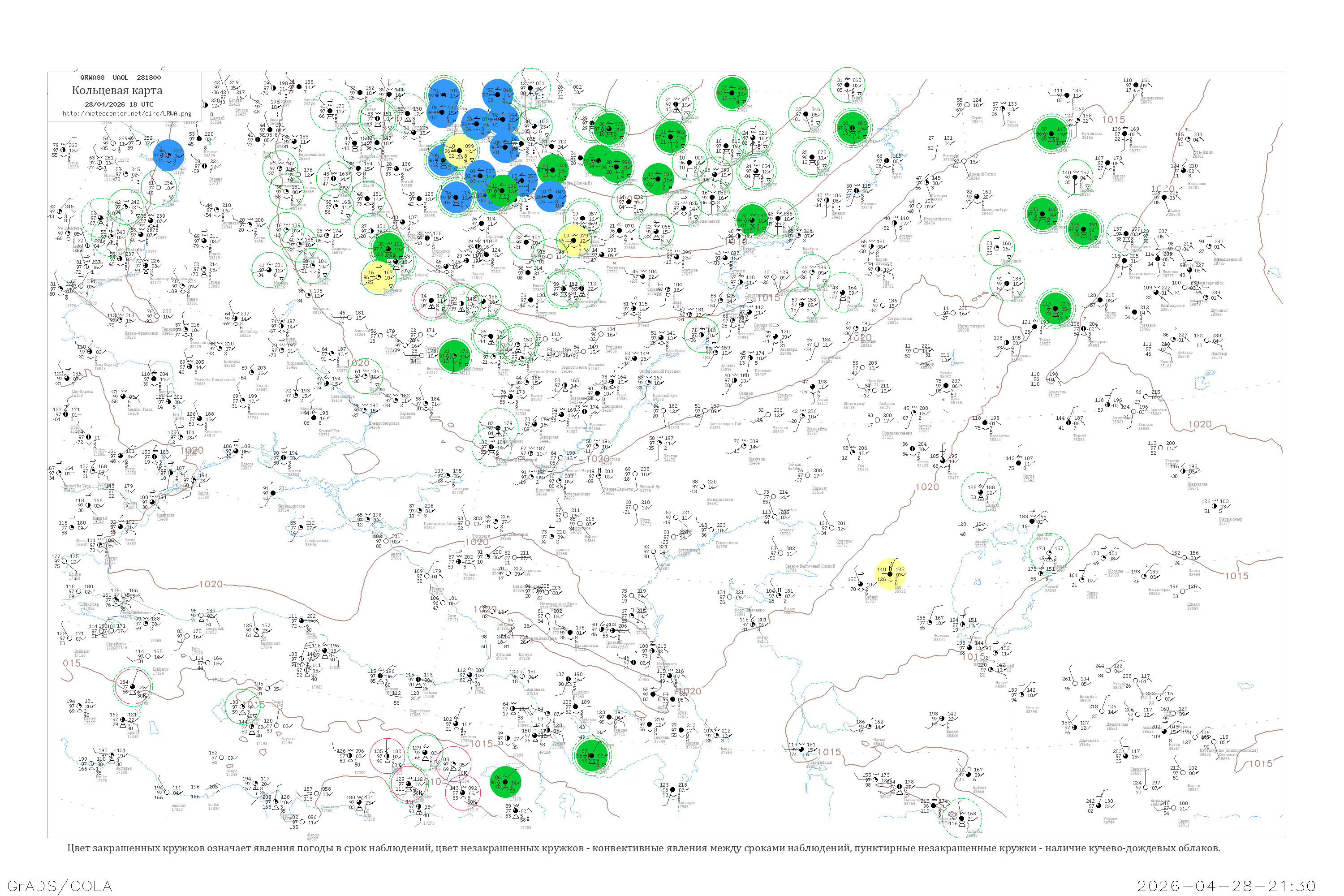Click the 2026-04-28-21:30 timestamp
Viewport: 1344px width, 896px height.
pos(1226,886)
